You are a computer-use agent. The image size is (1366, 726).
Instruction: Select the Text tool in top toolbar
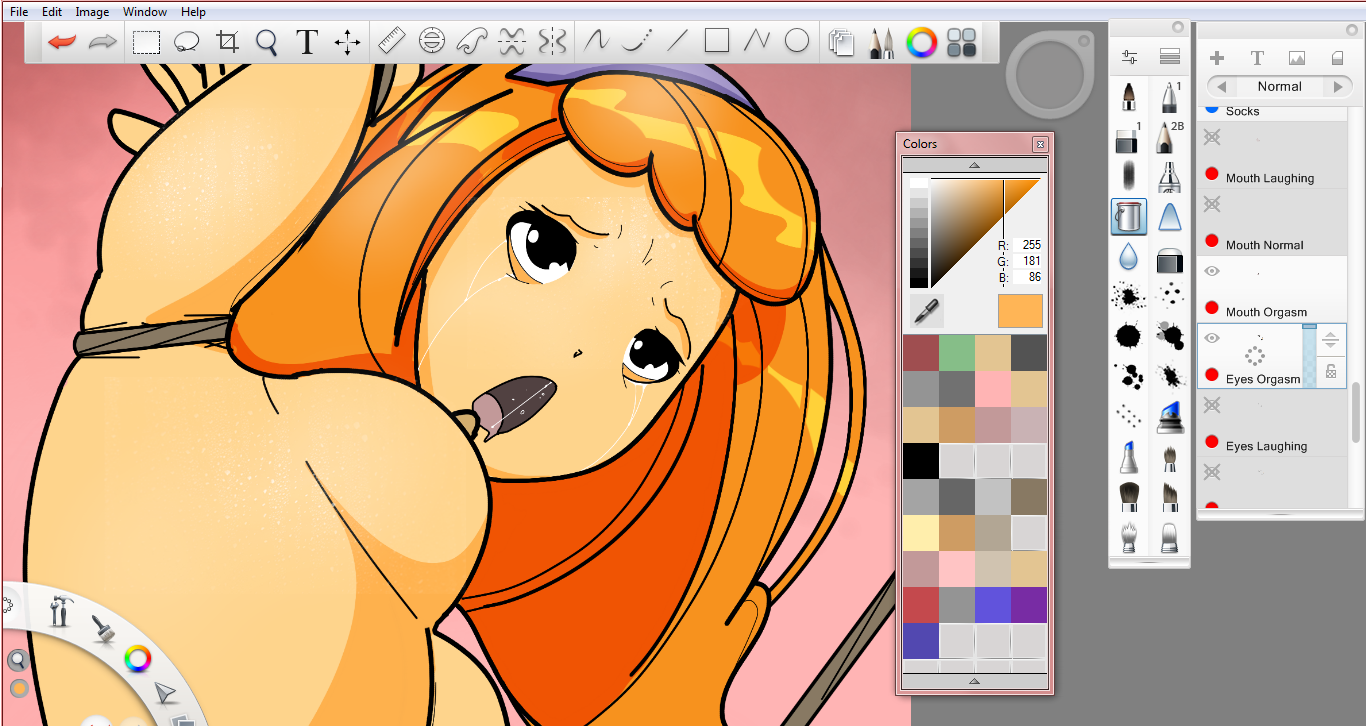(x=307, y=42)
